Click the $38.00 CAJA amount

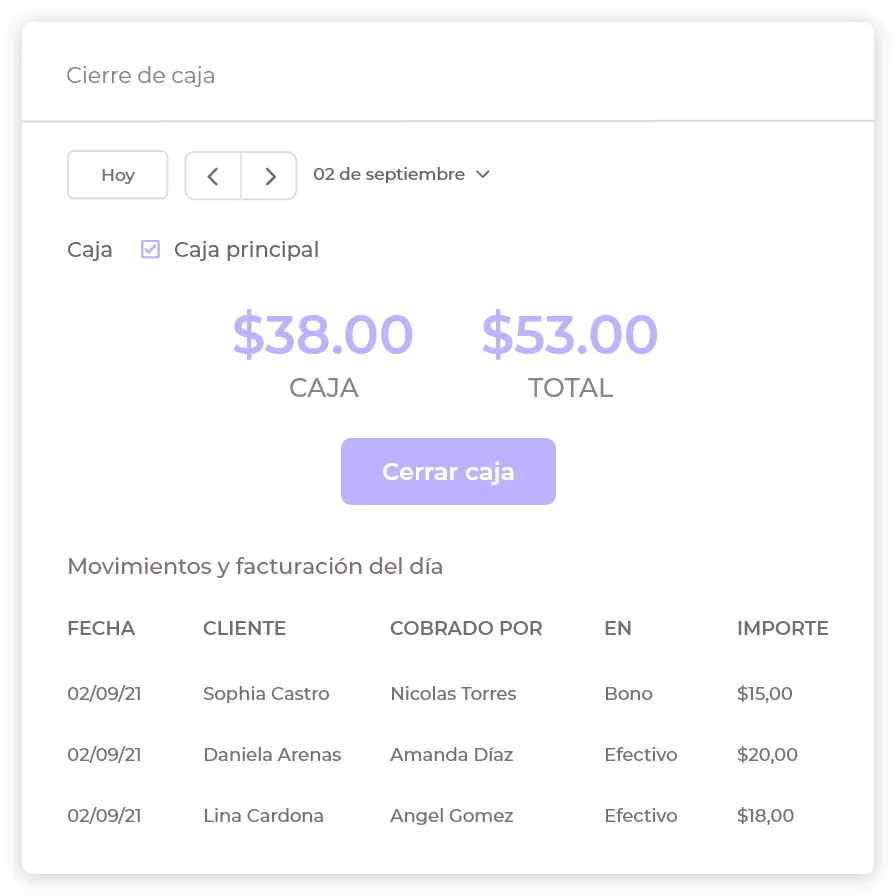[323, 335]
